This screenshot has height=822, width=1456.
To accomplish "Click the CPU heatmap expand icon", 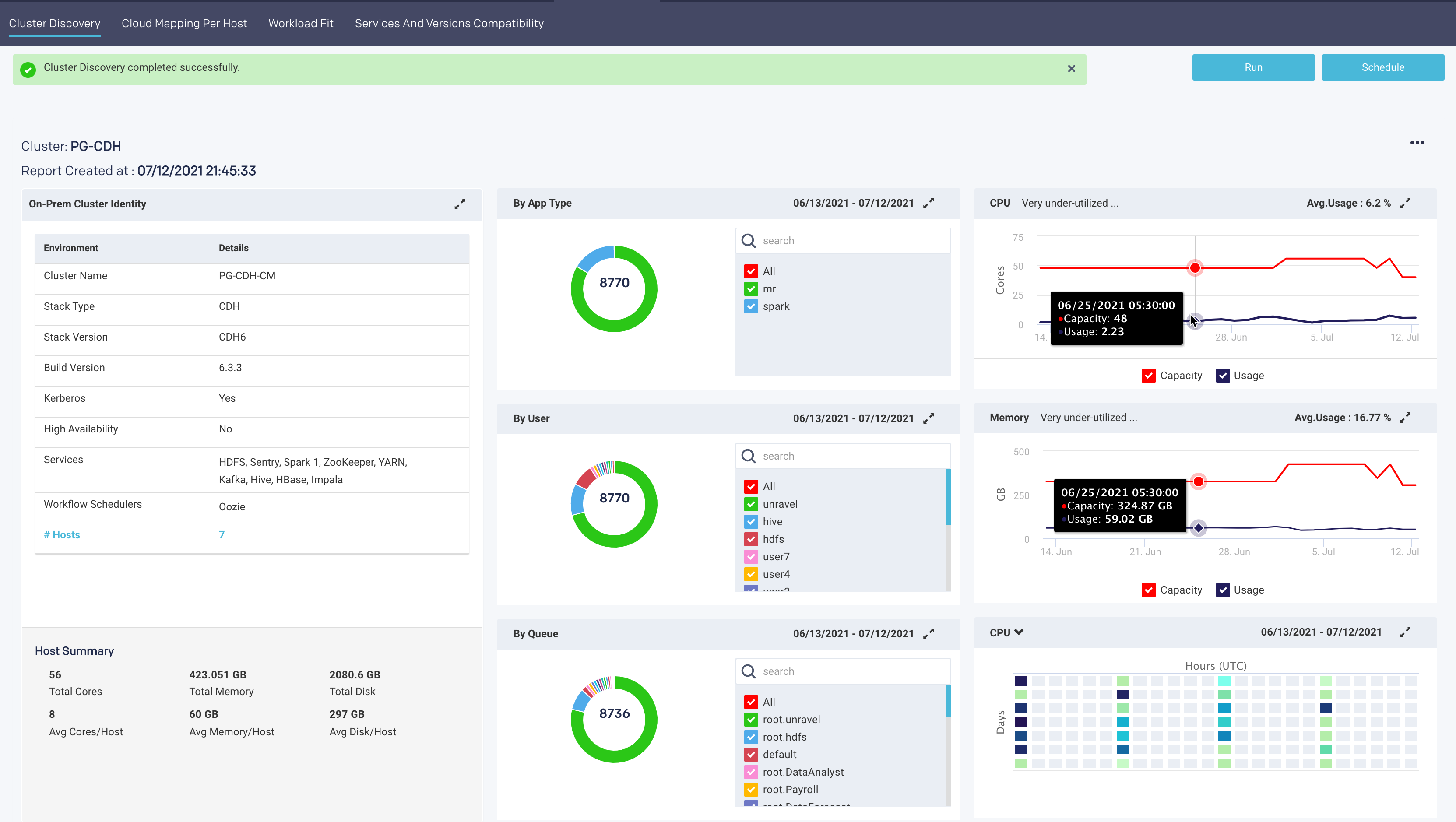I will coord(1406,632).
